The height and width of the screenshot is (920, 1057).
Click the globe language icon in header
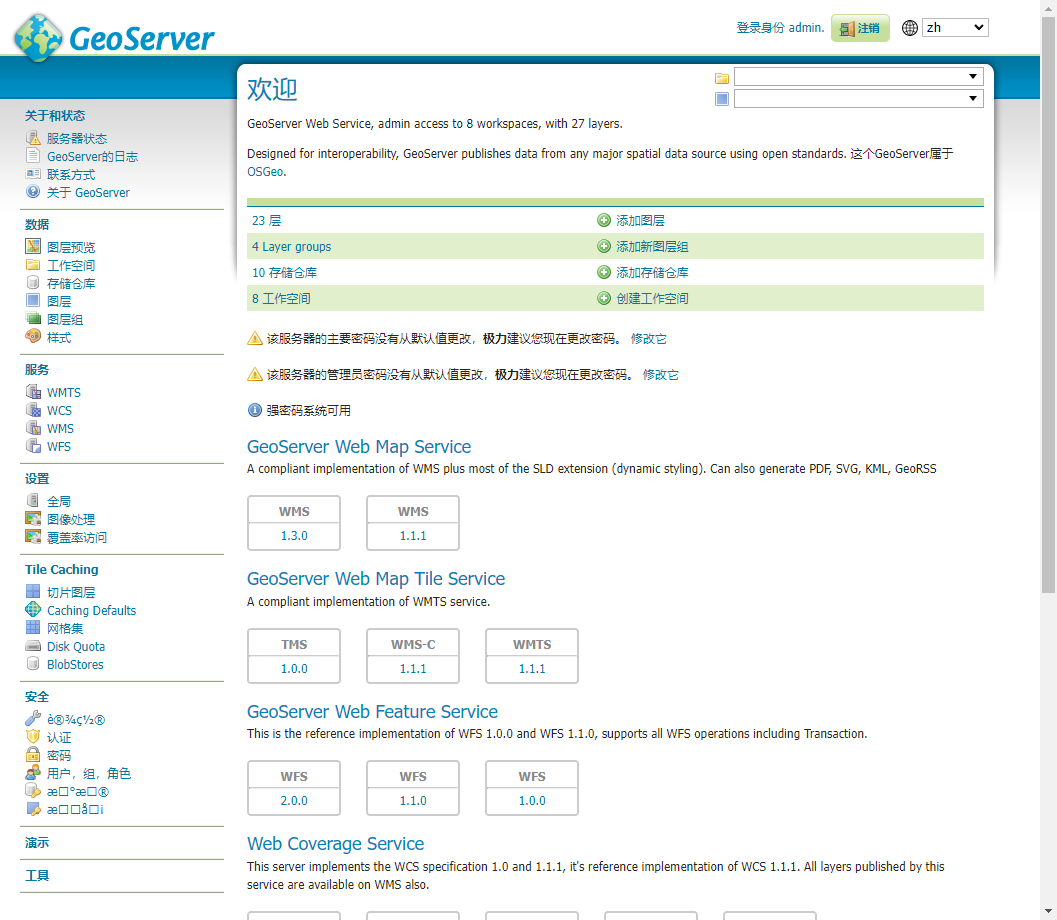tap(909, 28)
